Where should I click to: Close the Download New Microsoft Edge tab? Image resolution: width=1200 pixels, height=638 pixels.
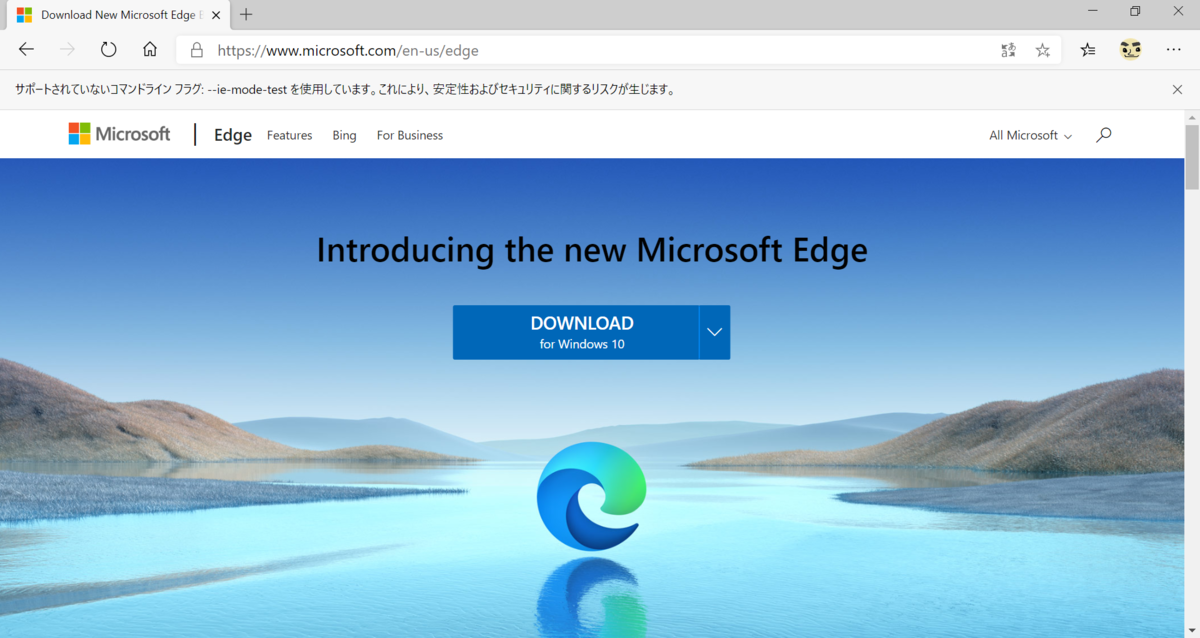(x=216, y=15)
